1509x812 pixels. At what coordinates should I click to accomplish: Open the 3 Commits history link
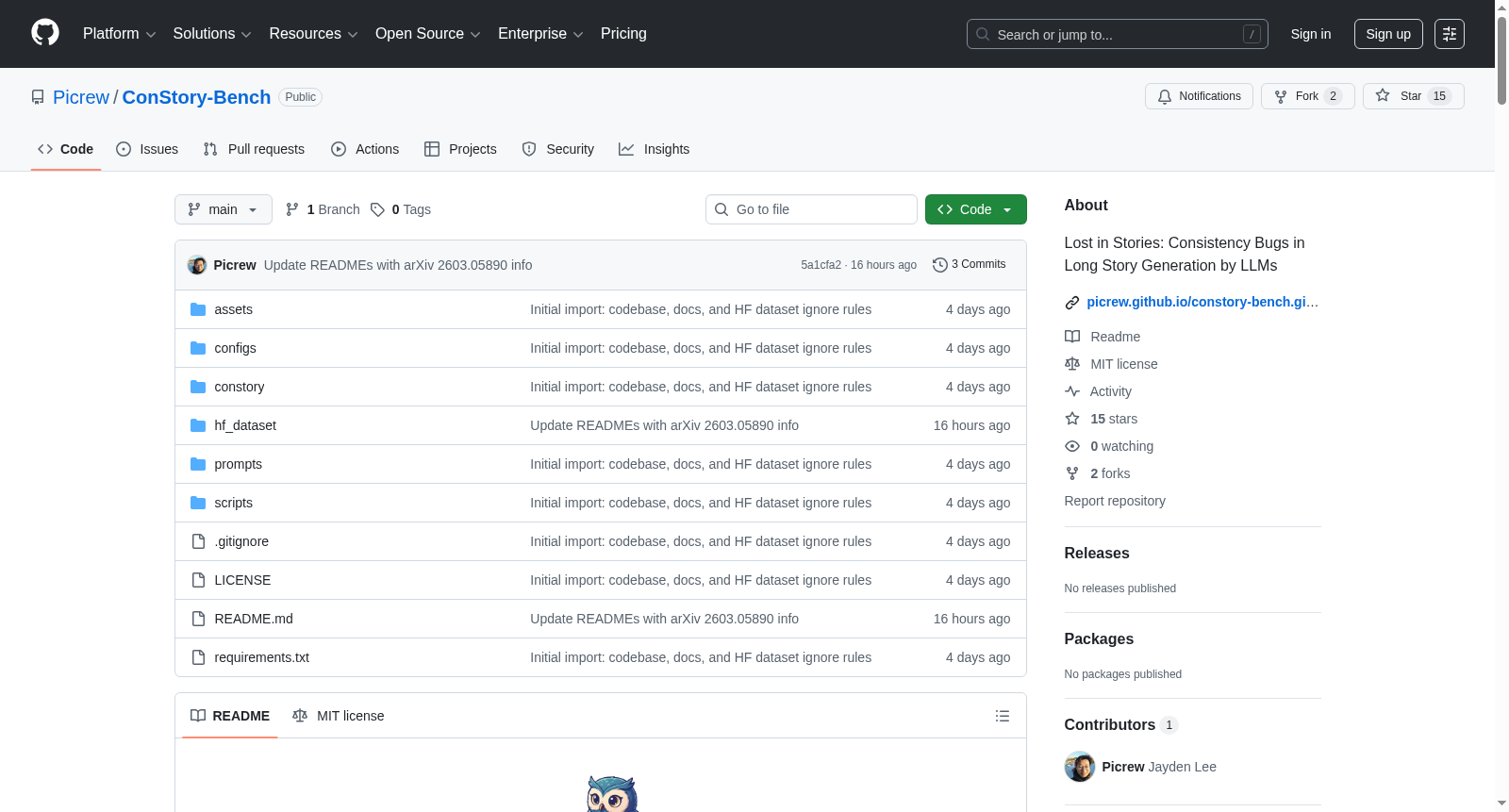969,265
